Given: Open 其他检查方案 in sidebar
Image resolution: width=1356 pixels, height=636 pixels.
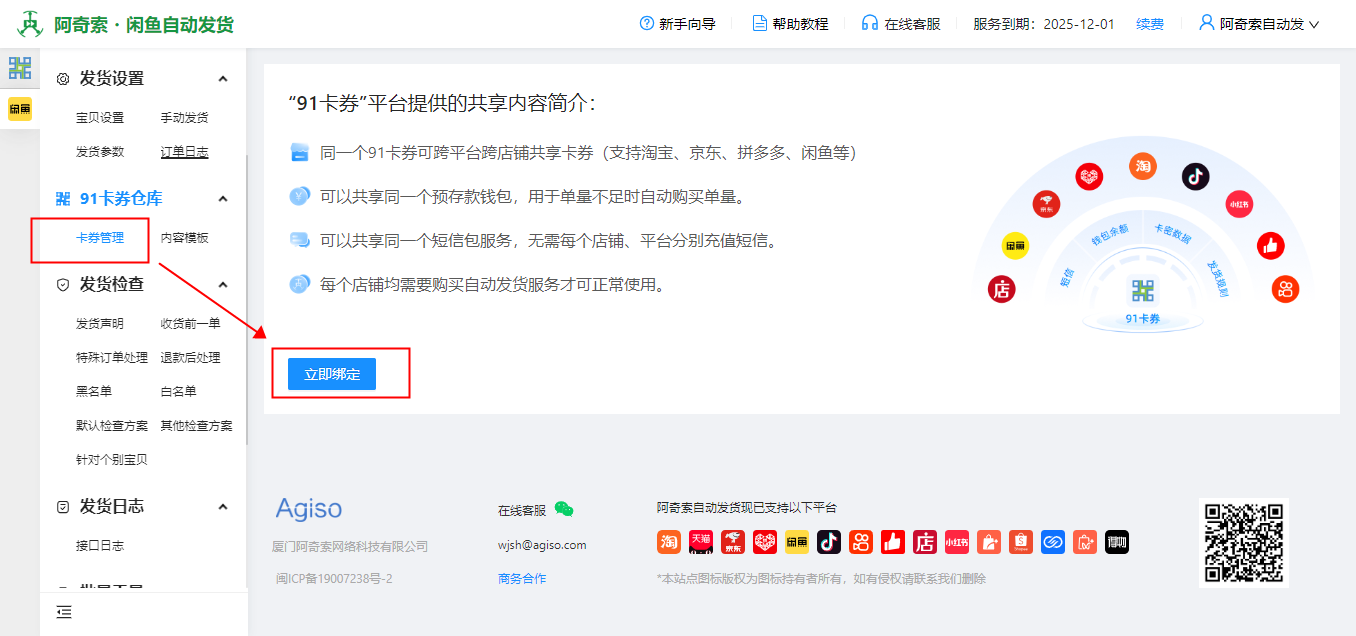Looking at the screenshot, I should tap(197, 426).
